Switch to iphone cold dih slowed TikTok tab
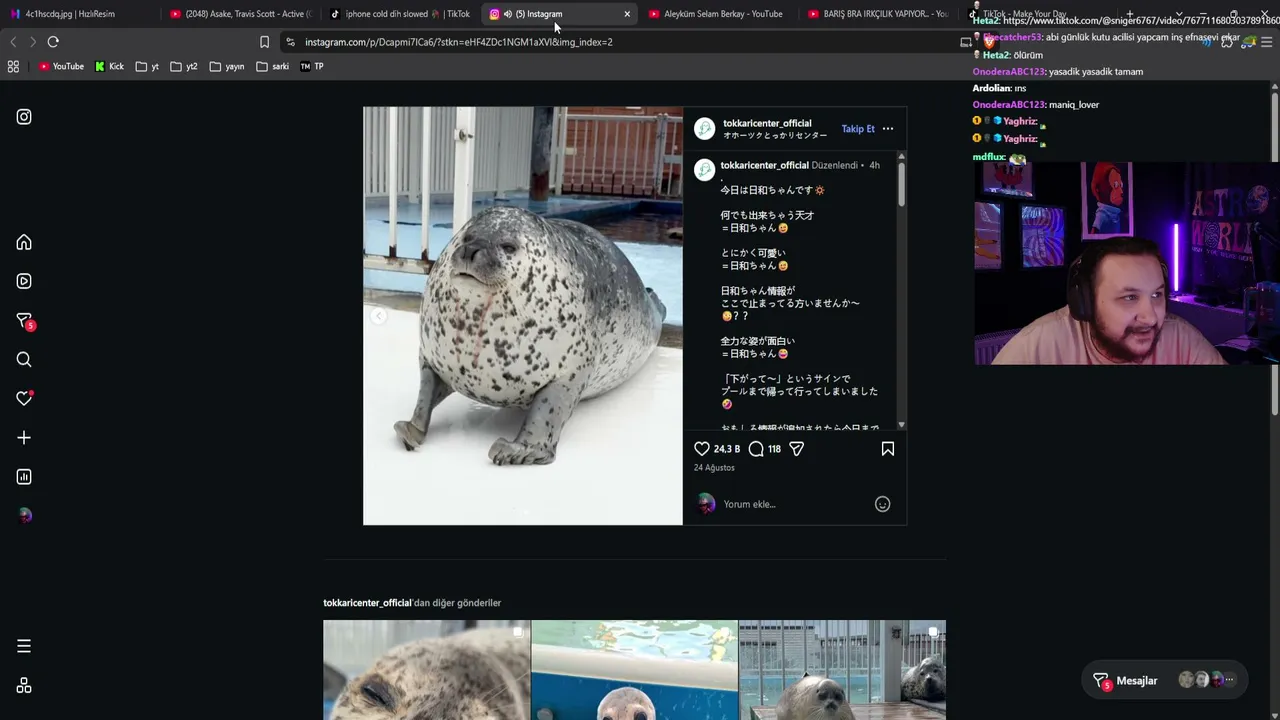Screen dimensions: 1280x720 (x=400, y=14)
